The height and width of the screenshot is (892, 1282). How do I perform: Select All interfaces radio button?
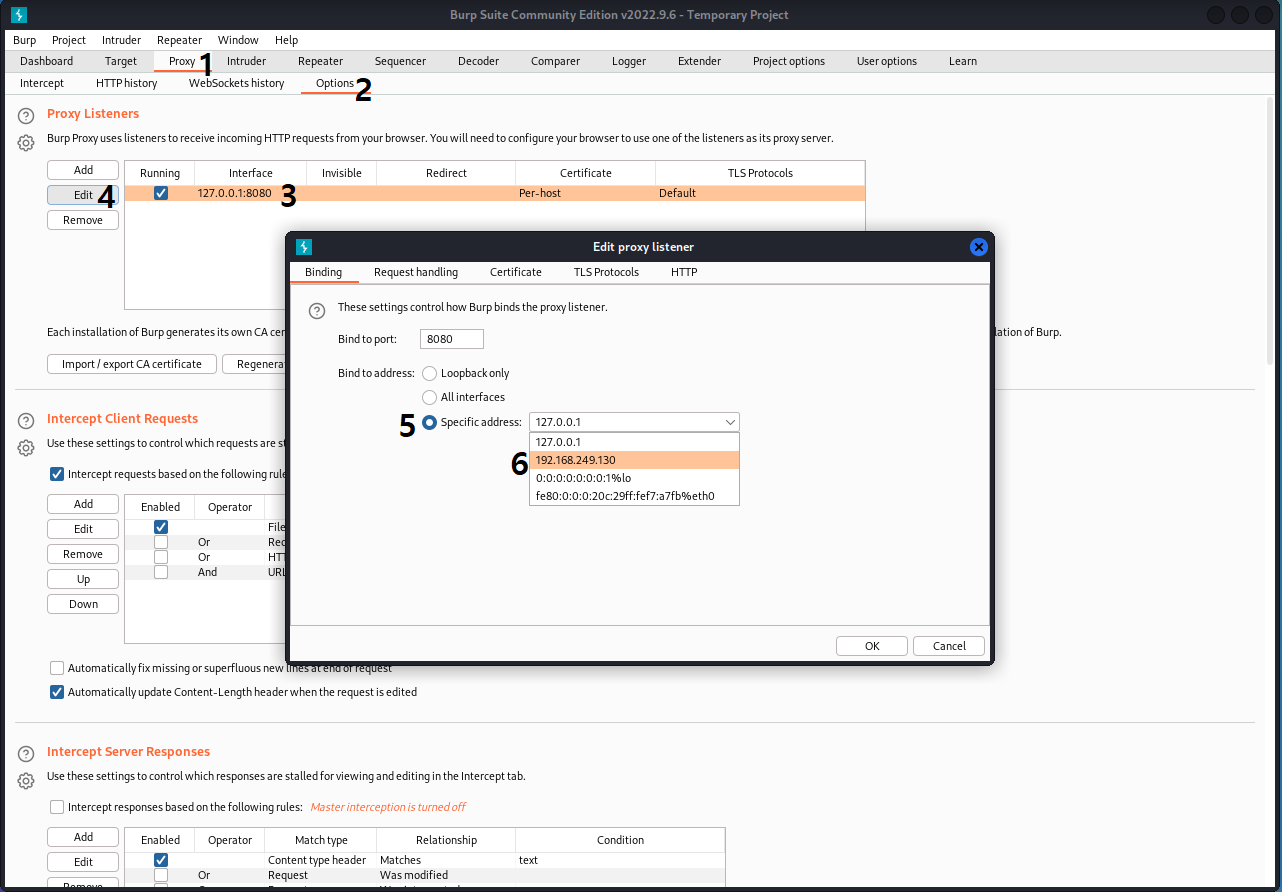click(x=430, y=397)
